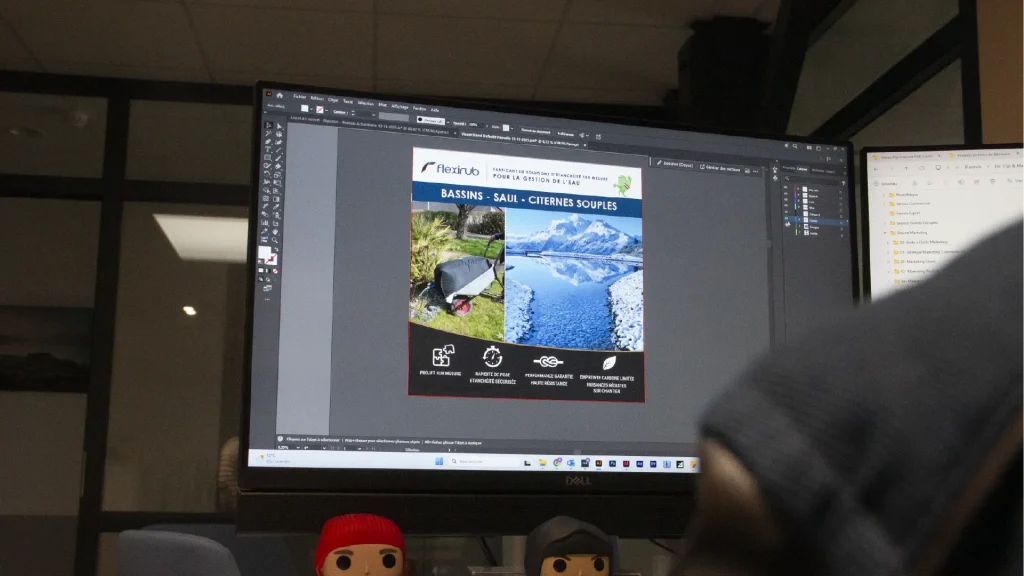This screenshot has height=576, width=1024.
Task: Click the white Fill color swatch in toolbar
Action: tap(264, 251)
